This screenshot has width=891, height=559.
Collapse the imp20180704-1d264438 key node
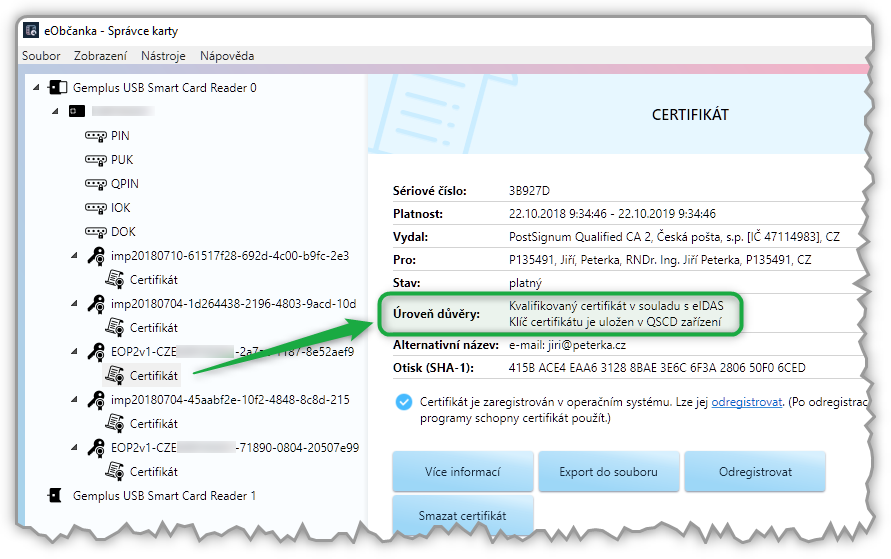coord(74,304)
